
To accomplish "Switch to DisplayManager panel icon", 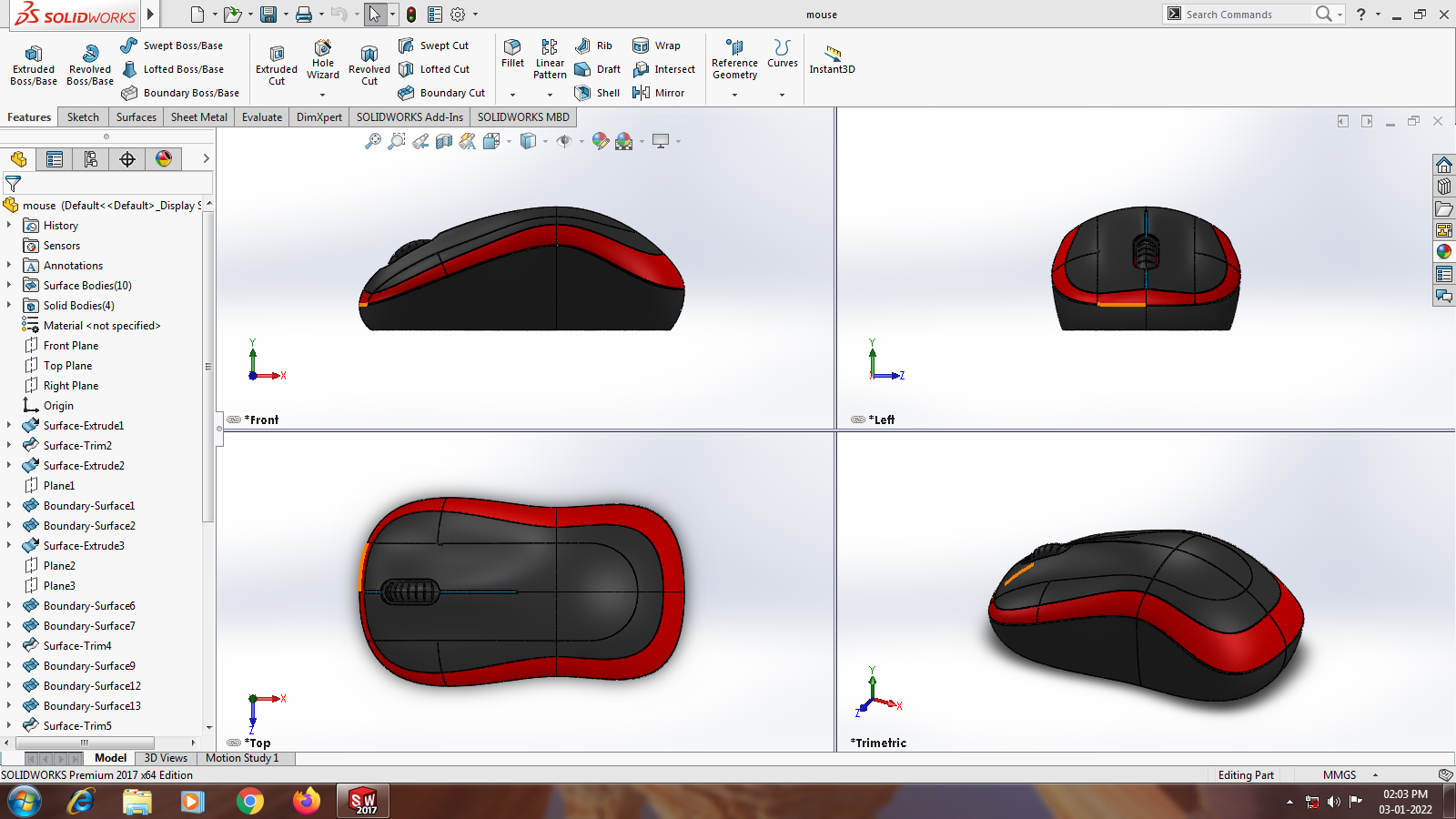I will [x=164, y=159].
